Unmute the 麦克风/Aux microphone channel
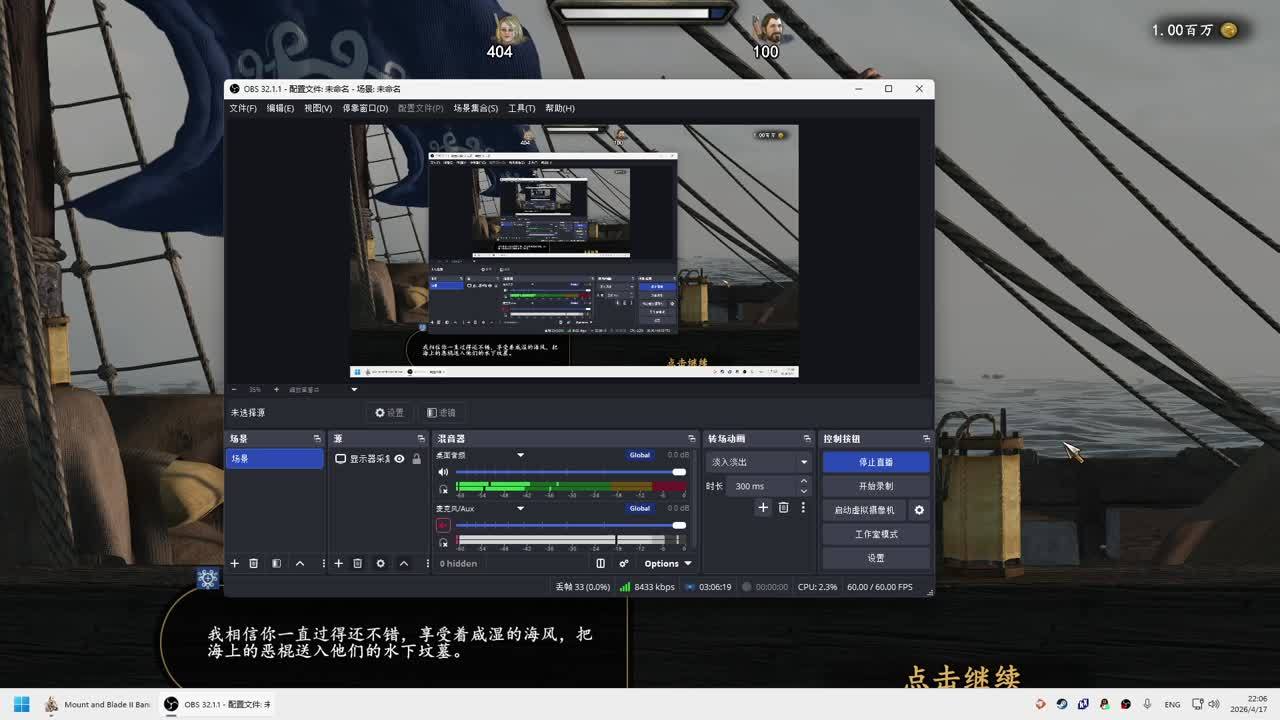This screenshot has width=1280, height=720. pyautogui.click(x=443, y=525)
